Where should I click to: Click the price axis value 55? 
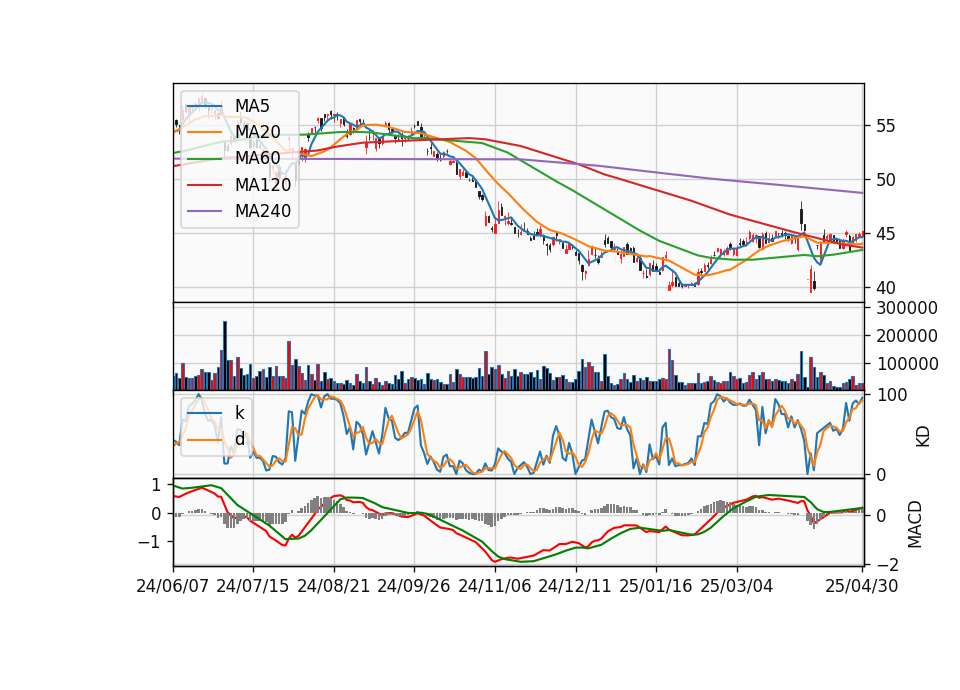(885, 126)
